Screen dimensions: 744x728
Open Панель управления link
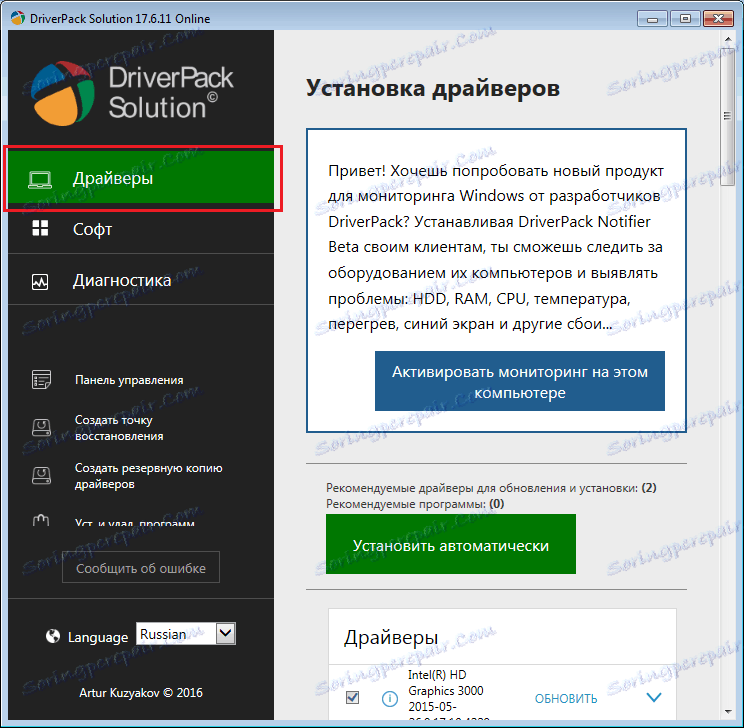tap(129, 380)
